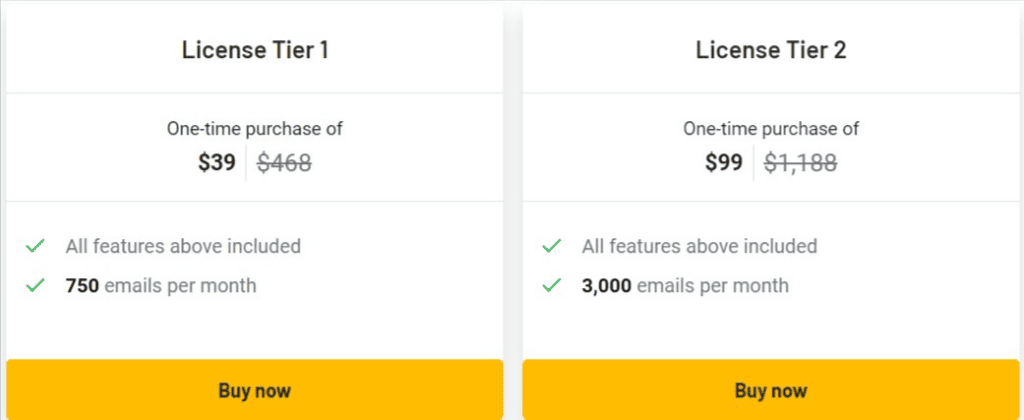Viewport: 1024px width, 420px height.
Task: Click Tier 1 'All features above included' text
Action: (x=183, y=246)
